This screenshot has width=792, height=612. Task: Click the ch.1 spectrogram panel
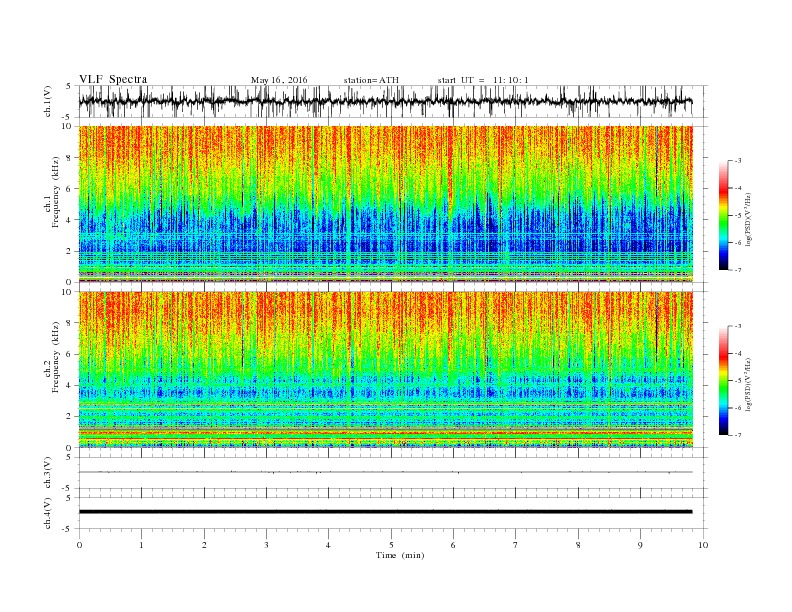(385, 204)
